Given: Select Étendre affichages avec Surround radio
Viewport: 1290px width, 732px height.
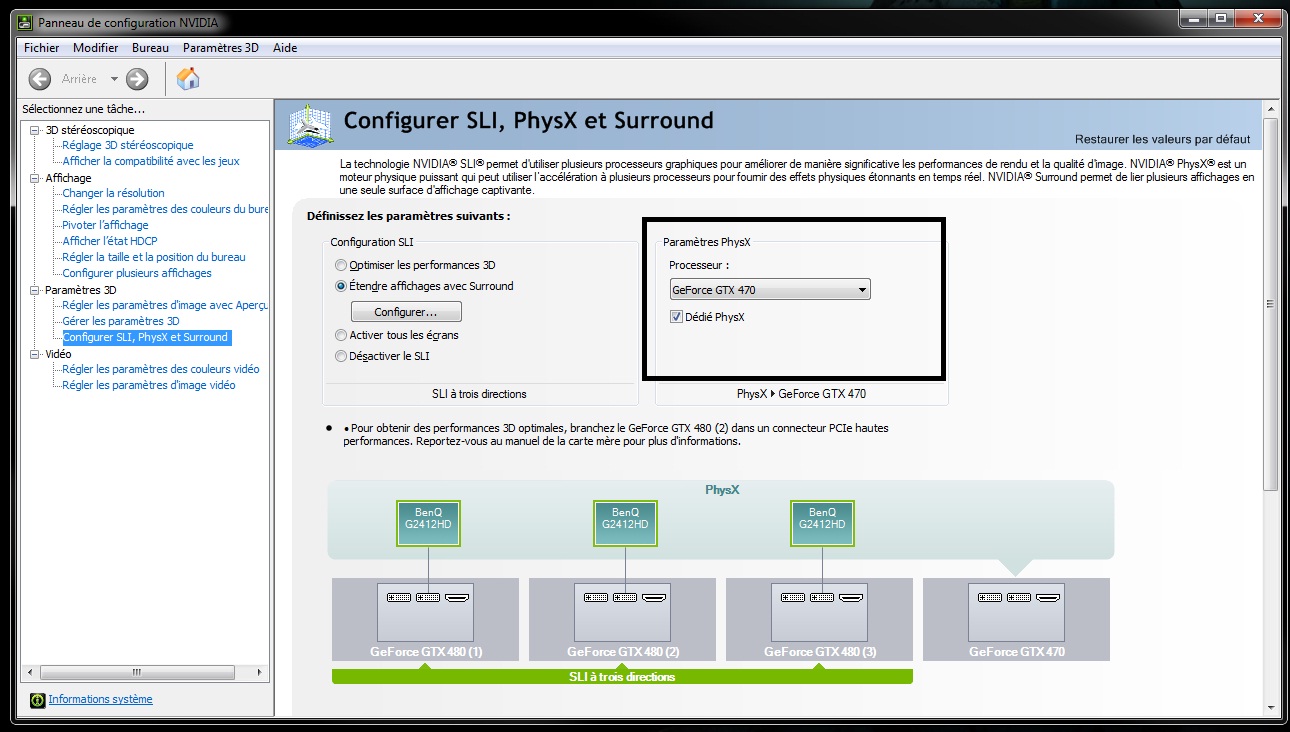Looking at the screenshot, I should coord(341,286).
